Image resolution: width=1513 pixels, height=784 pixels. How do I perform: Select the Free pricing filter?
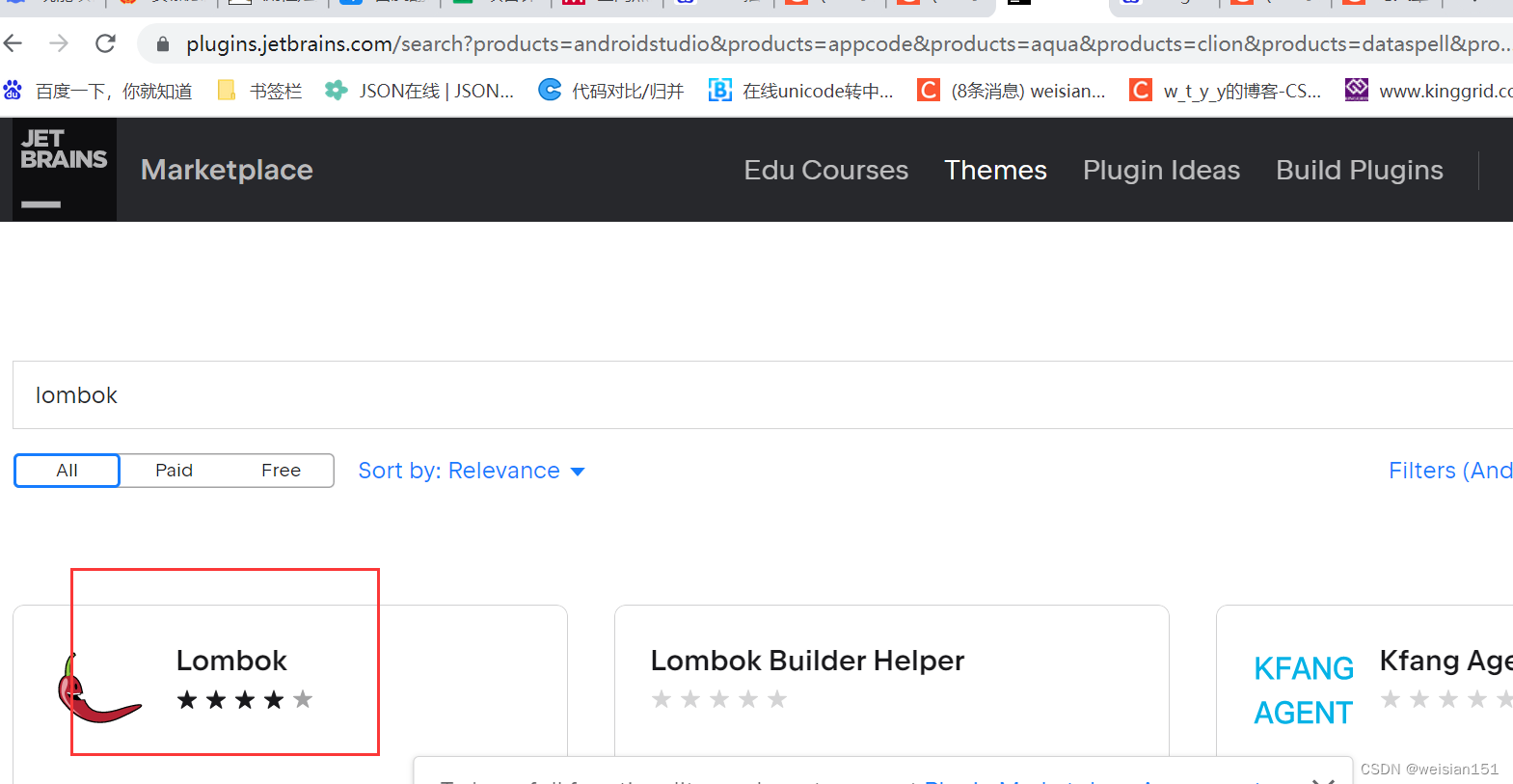click(x=281, y=471)
